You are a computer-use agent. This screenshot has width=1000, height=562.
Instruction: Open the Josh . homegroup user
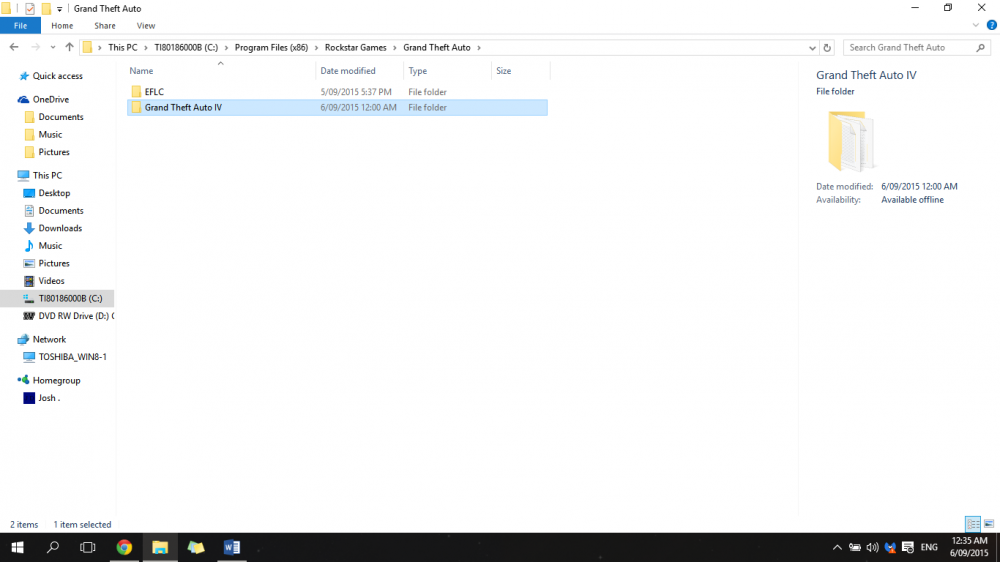48,398
